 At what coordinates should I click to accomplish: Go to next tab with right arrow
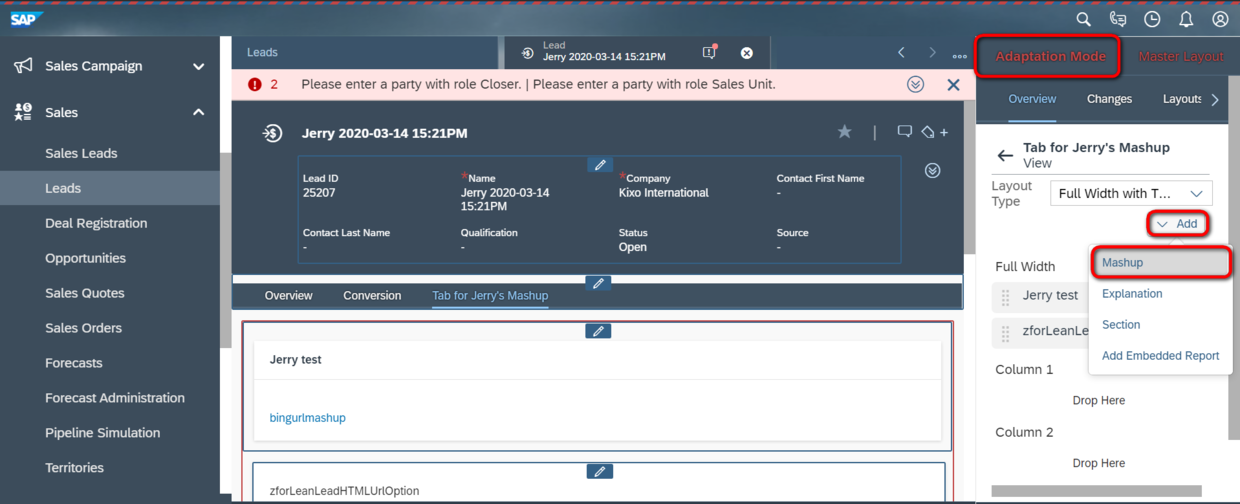click(932, 52)
